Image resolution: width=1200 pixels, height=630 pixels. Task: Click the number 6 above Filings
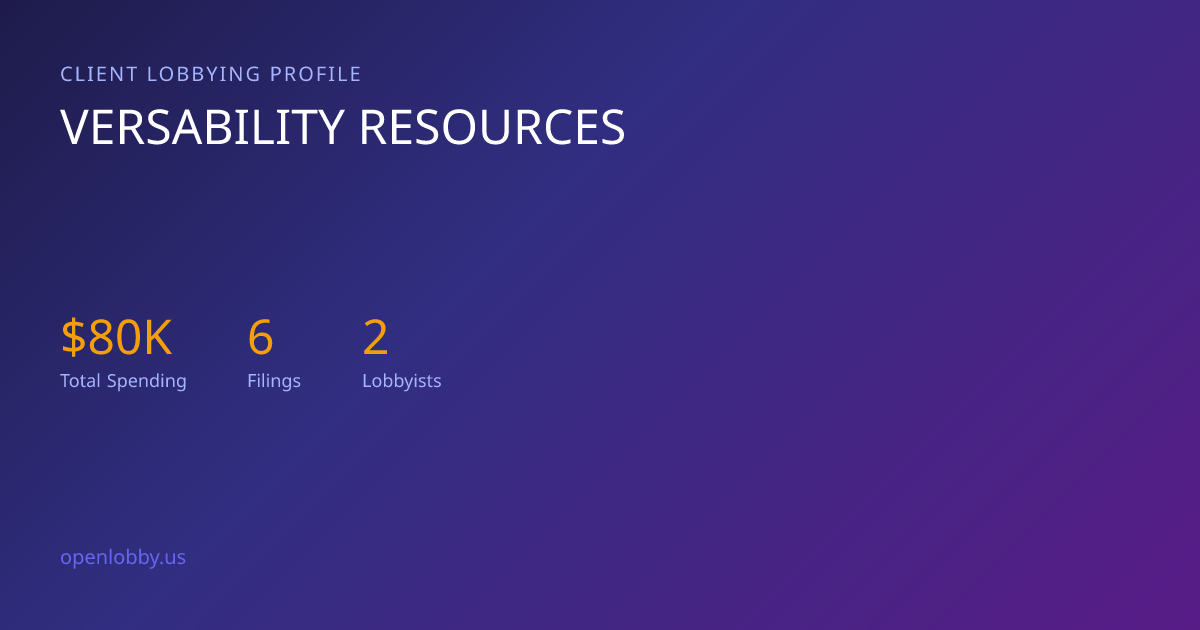pos(260,338)
